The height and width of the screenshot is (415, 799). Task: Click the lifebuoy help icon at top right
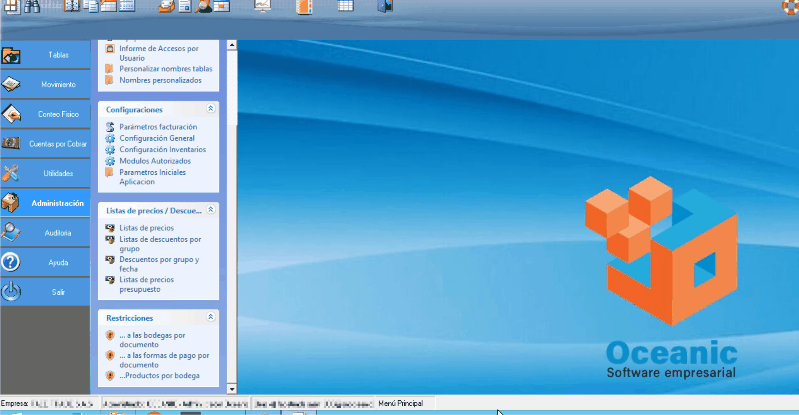[x=790, y=7]
